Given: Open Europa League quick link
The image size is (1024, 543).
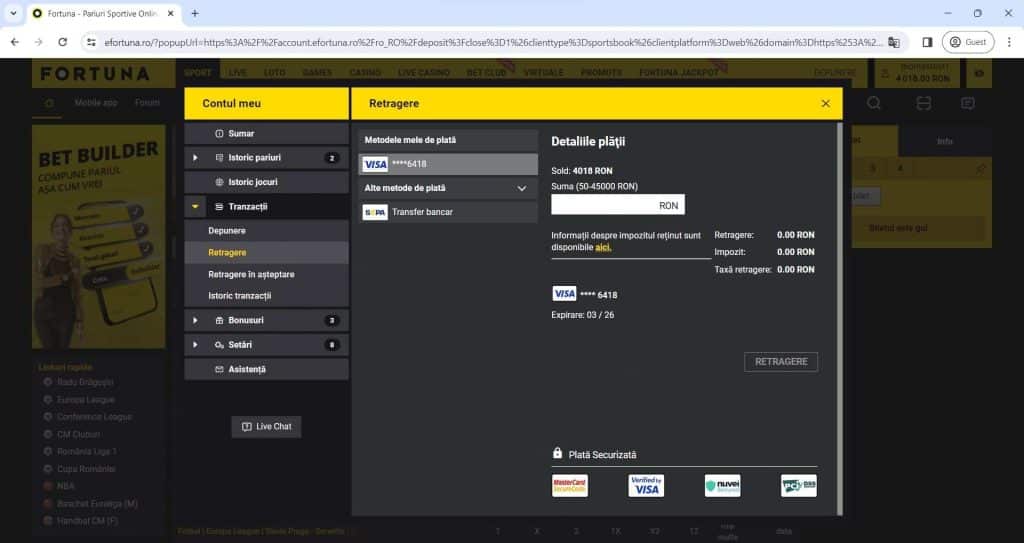Looking at the screenshot, I should pos(86,399).
